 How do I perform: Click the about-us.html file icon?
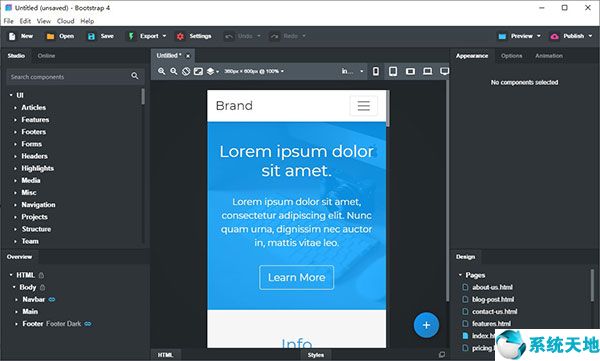pyautogui.click(x=465, y=287)
